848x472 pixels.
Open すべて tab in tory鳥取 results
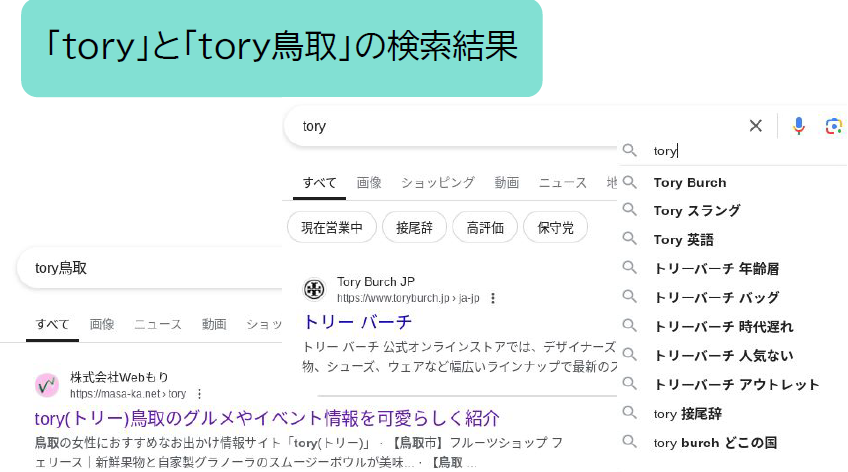click(52, 324)
